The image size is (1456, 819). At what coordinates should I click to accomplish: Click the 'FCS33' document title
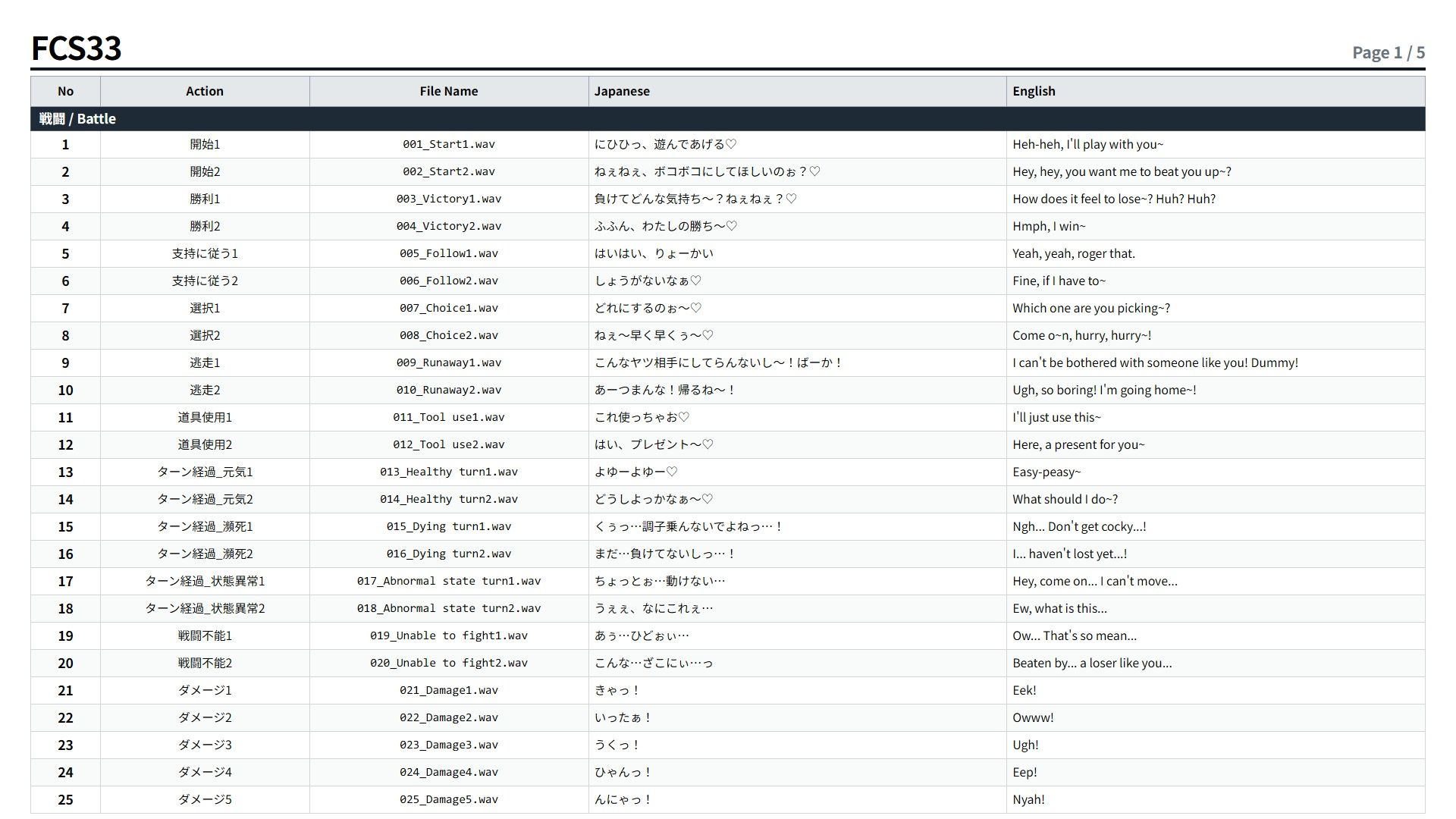pyautogui.click(x=76, y=49)
